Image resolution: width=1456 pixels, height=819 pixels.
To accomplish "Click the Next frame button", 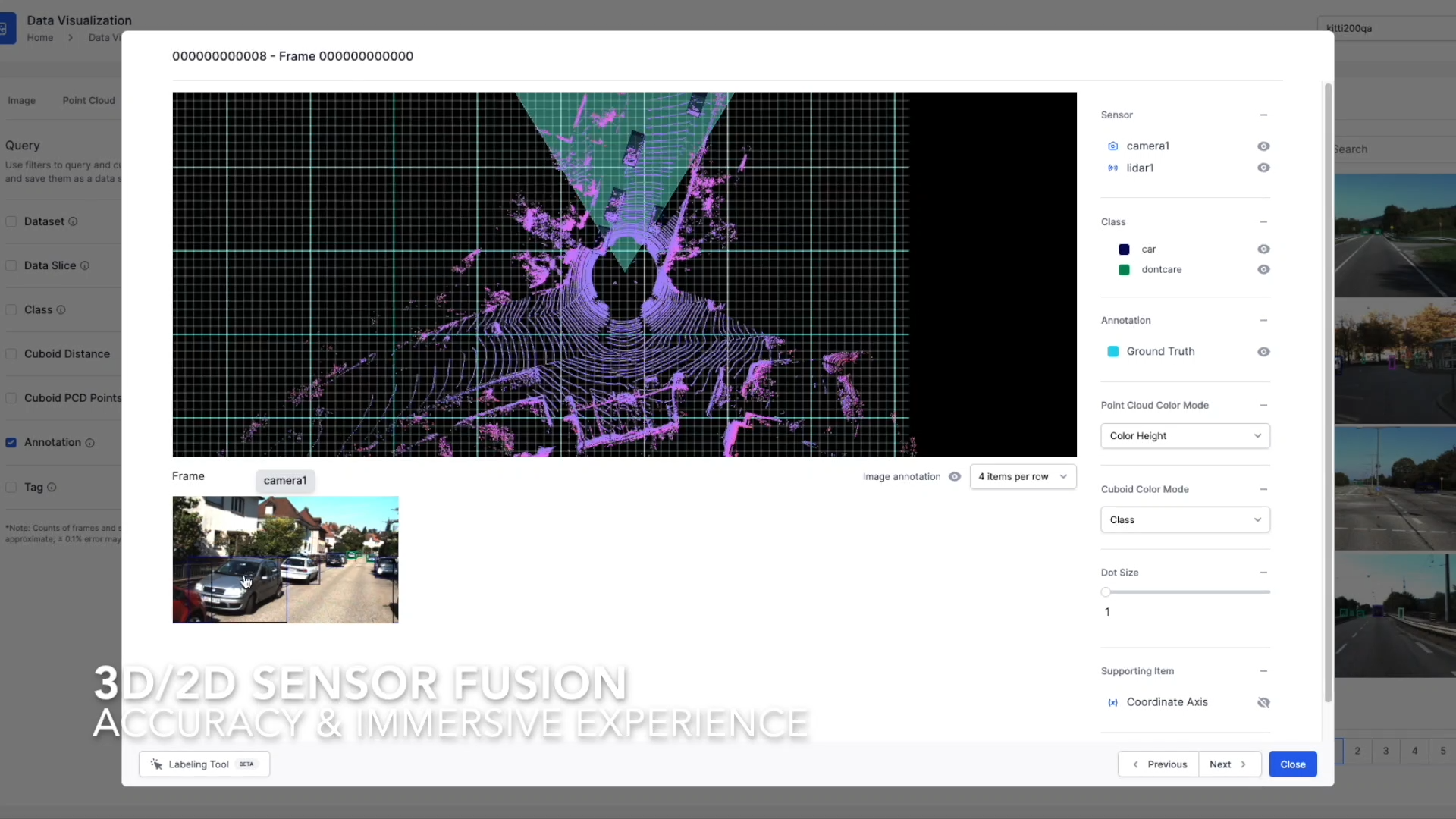I will pos(1228,763).
